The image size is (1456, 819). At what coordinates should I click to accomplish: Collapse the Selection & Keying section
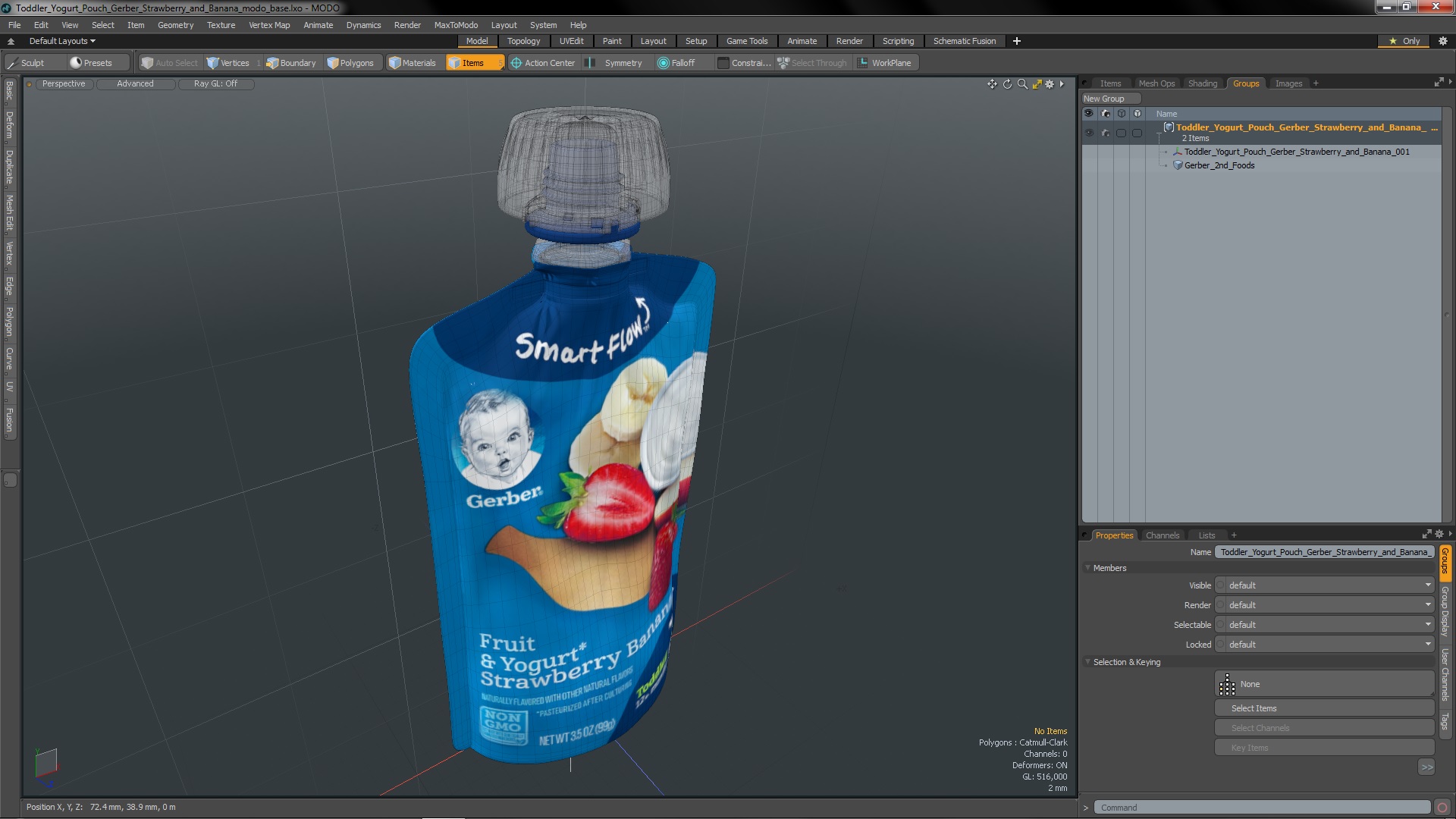pos(1088,662)
